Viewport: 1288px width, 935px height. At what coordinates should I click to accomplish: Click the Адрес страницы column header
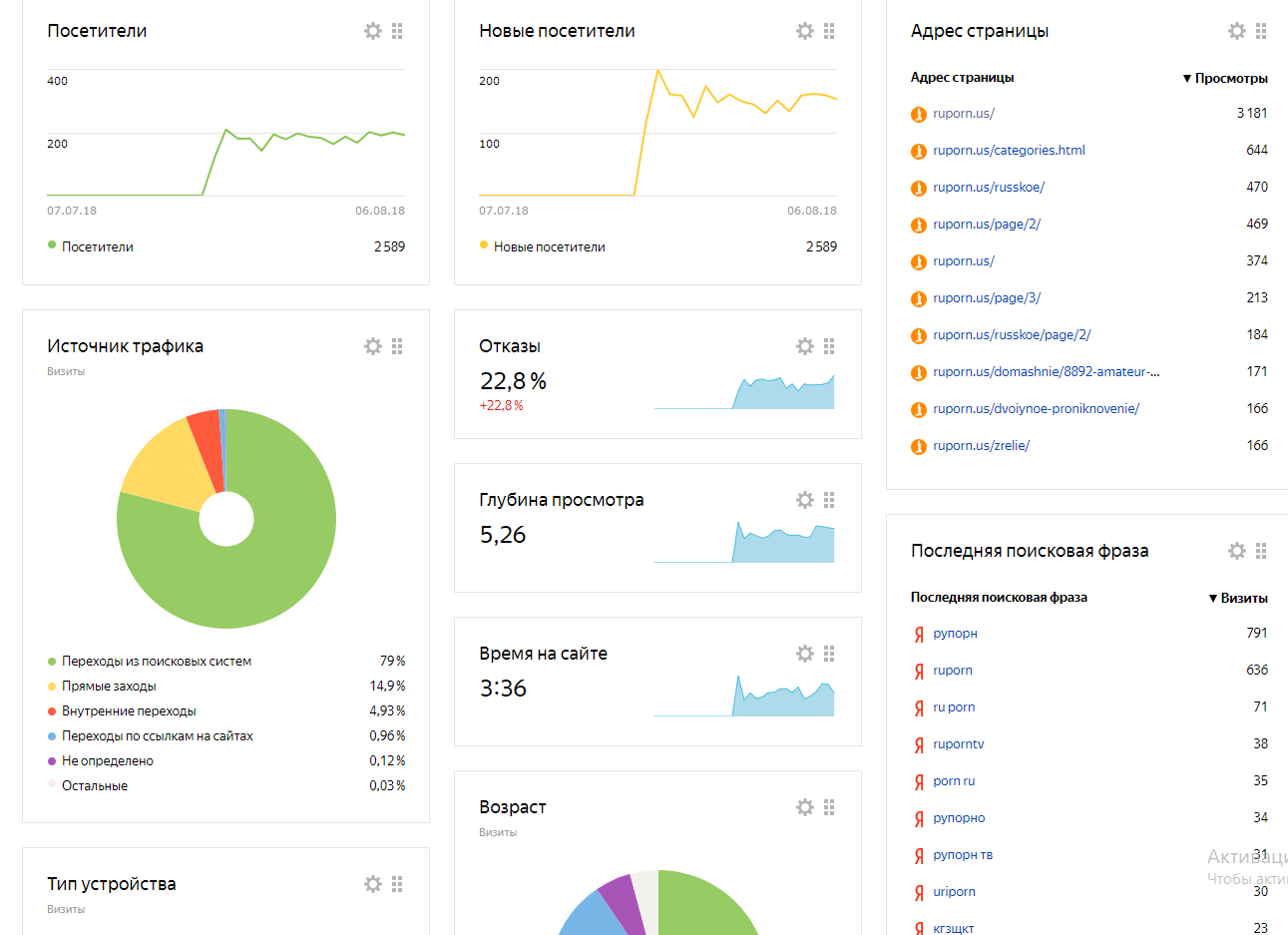[962, 78]
